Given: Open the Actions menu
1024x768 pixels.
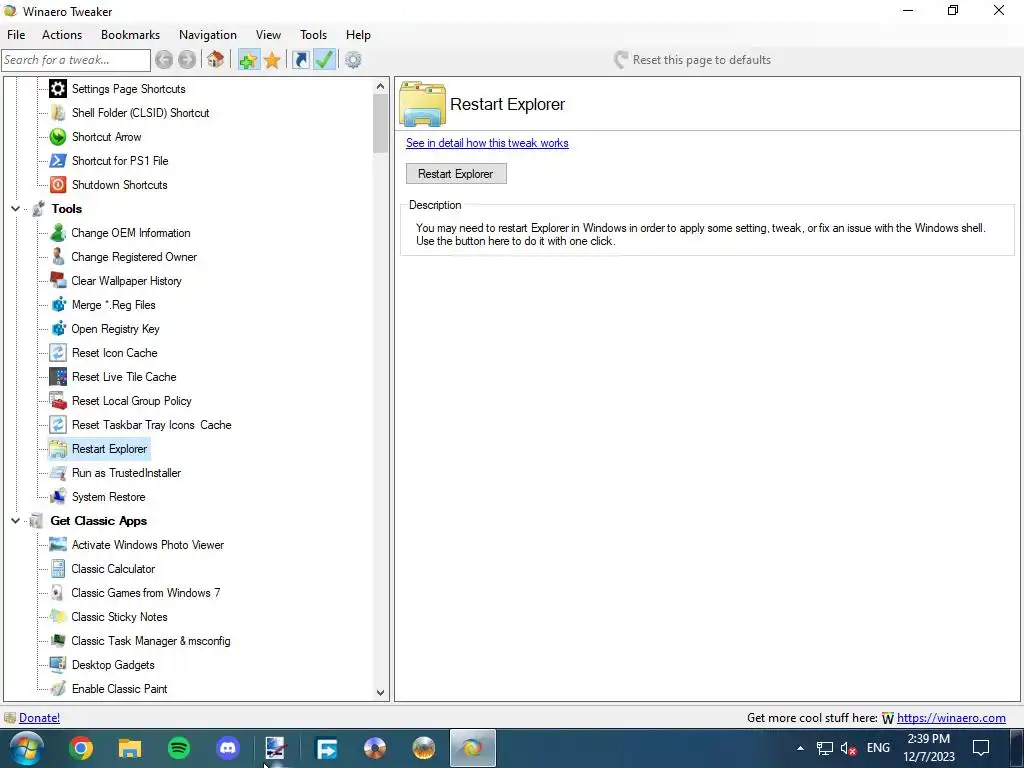Looking at the screenshot, I should (62, 35).
